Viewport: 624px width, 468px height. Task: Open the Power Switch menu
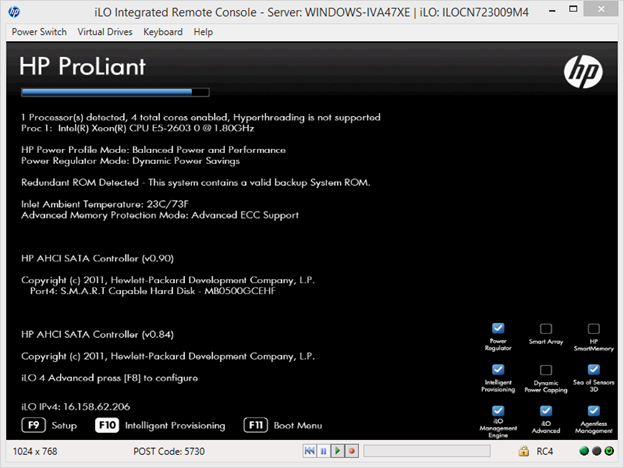click(39, 32)
